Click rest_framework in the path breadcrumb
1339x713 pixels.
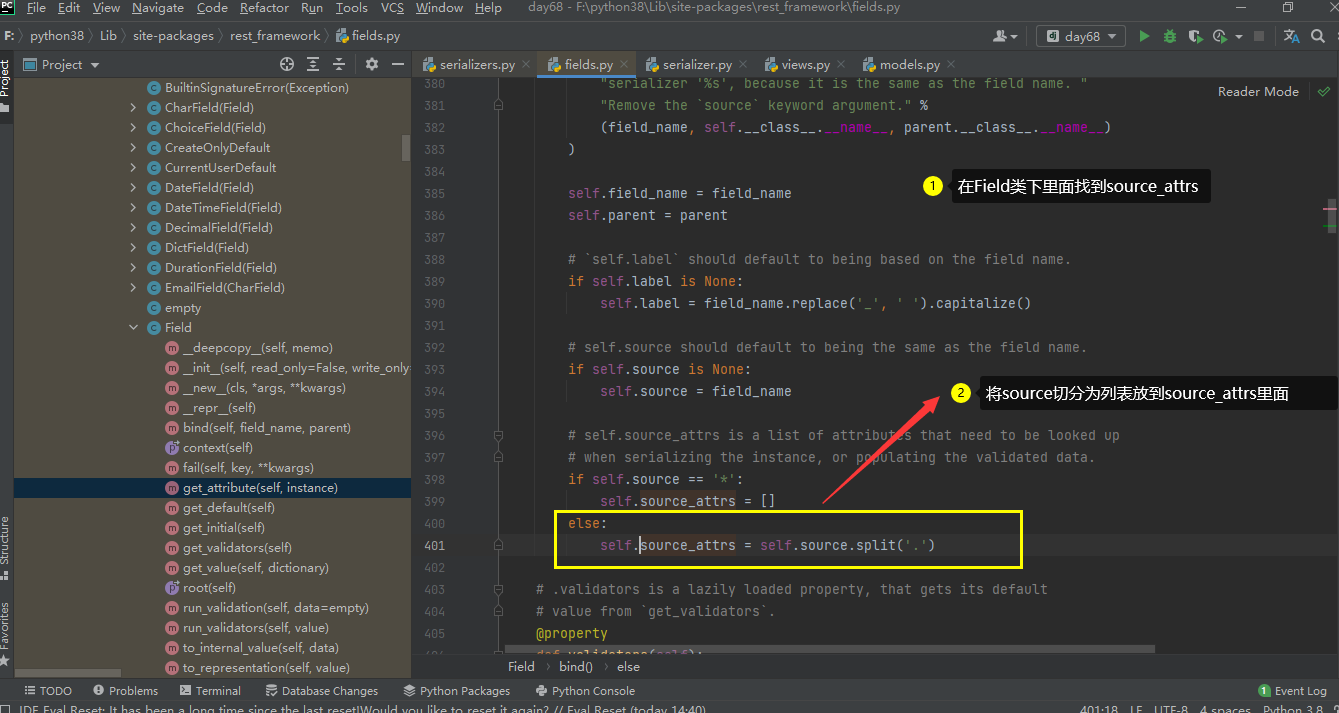(275, 36)
